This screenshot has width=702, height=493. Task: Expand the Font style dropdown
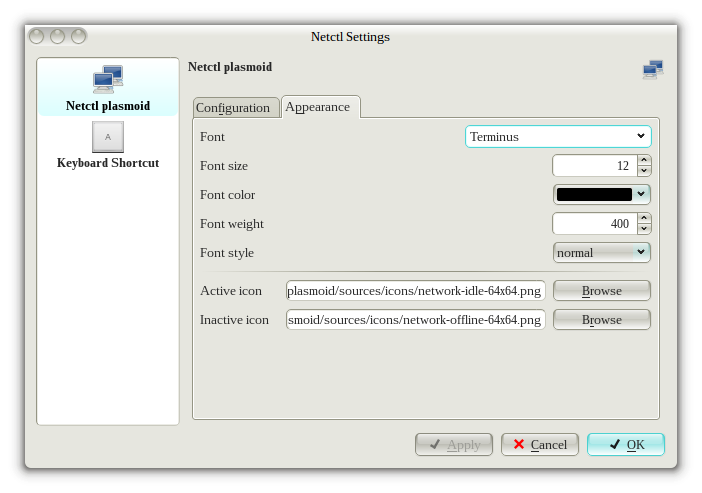click(x=601, y=253)
